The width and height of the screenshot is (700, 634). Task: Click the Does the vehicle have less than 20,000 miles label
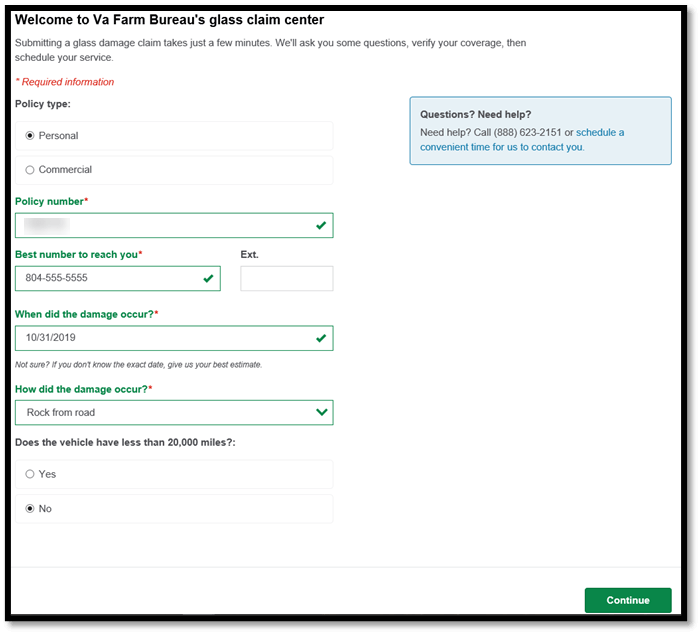pos(125,442)
